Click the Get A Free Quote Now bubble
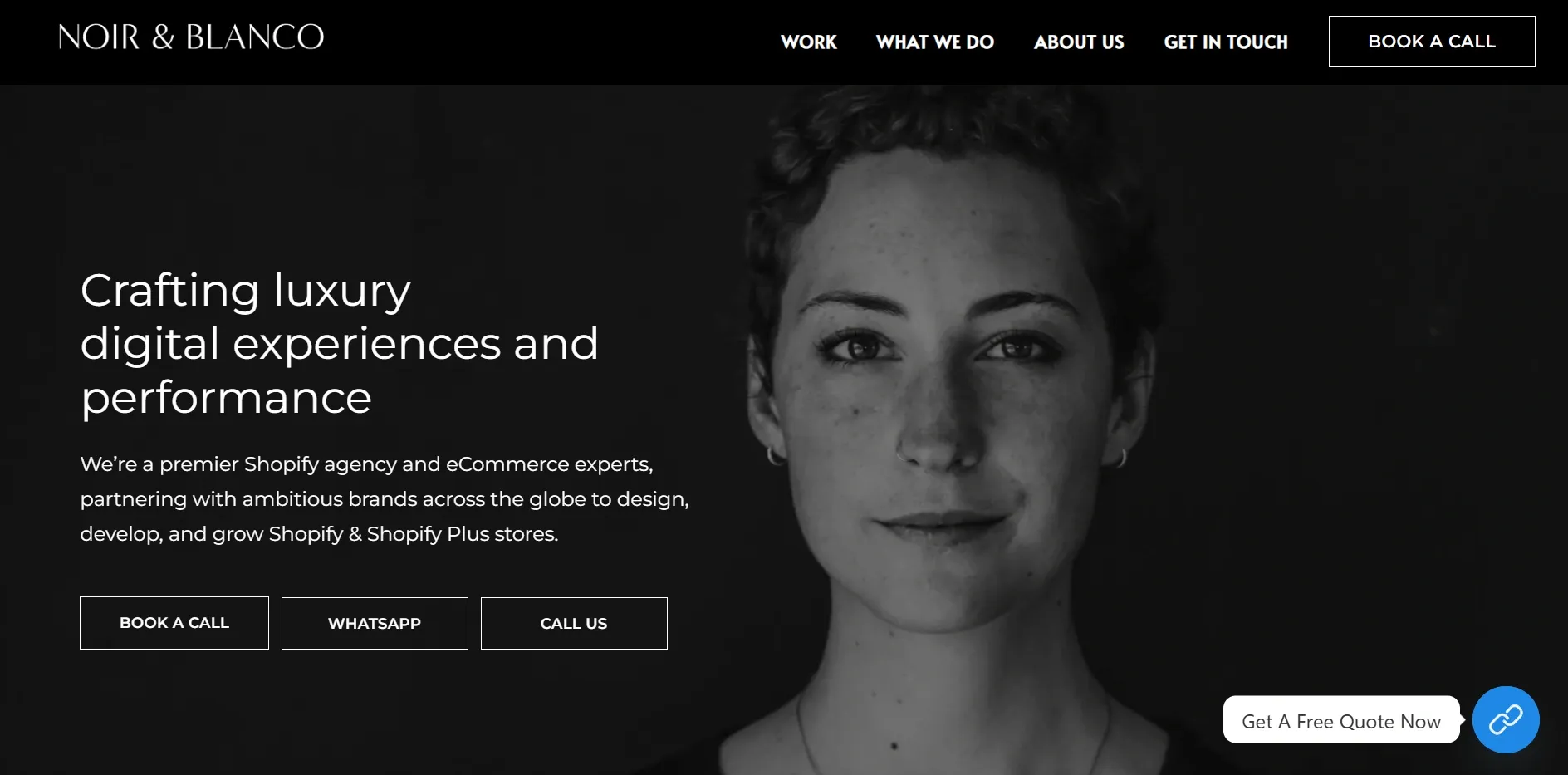 [1341, 720]
